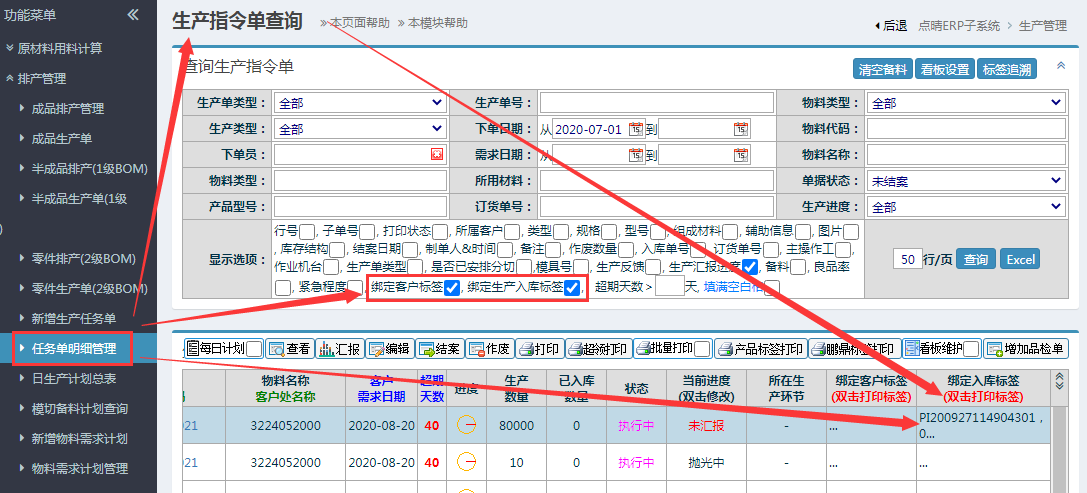Screen dimensions: 1087x493
Task: Toggle the 绑定客户标签 checkbox
Action: coord(452,288)
